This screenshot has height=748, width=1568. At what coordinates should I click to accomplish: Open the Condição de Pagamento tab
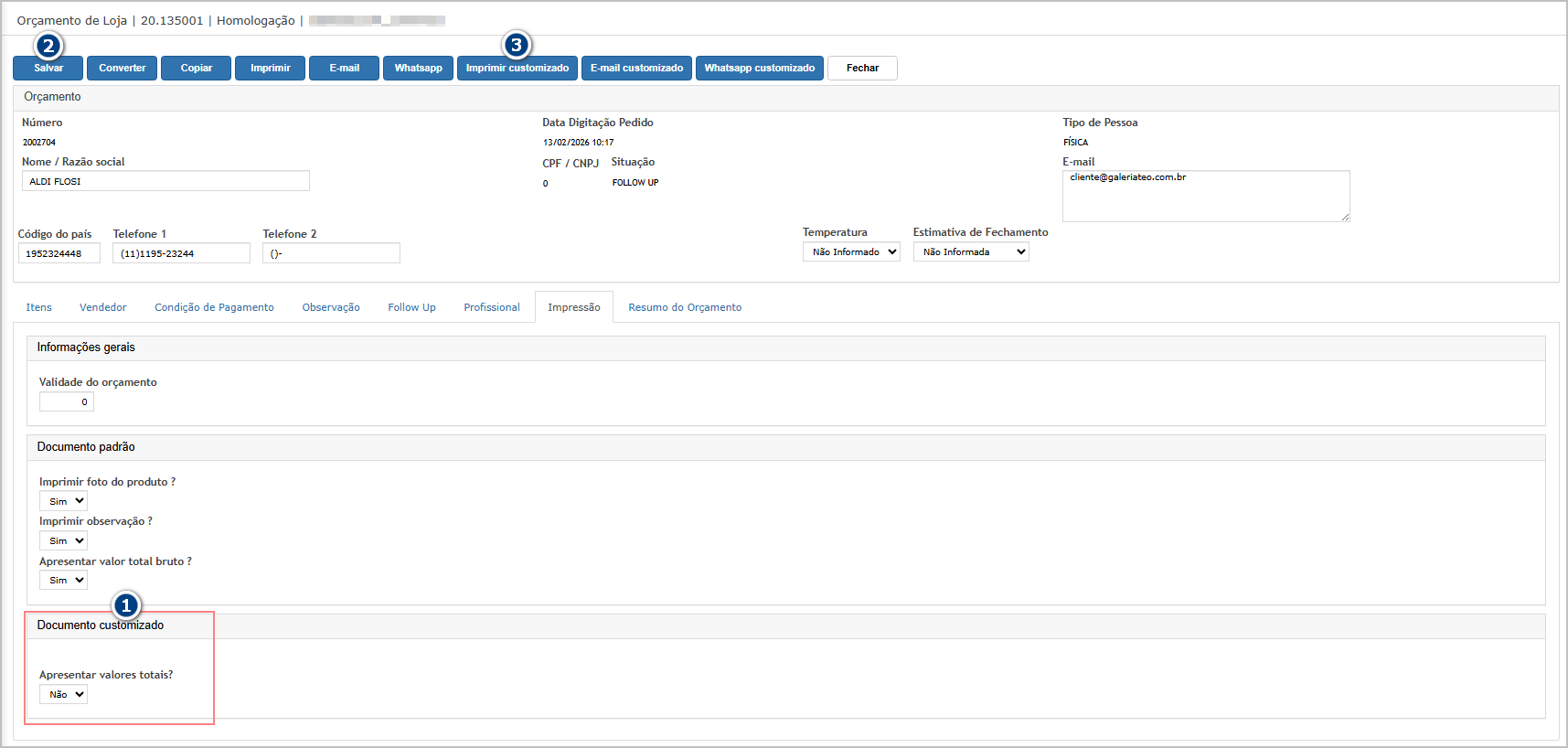[x=214, y=308]
